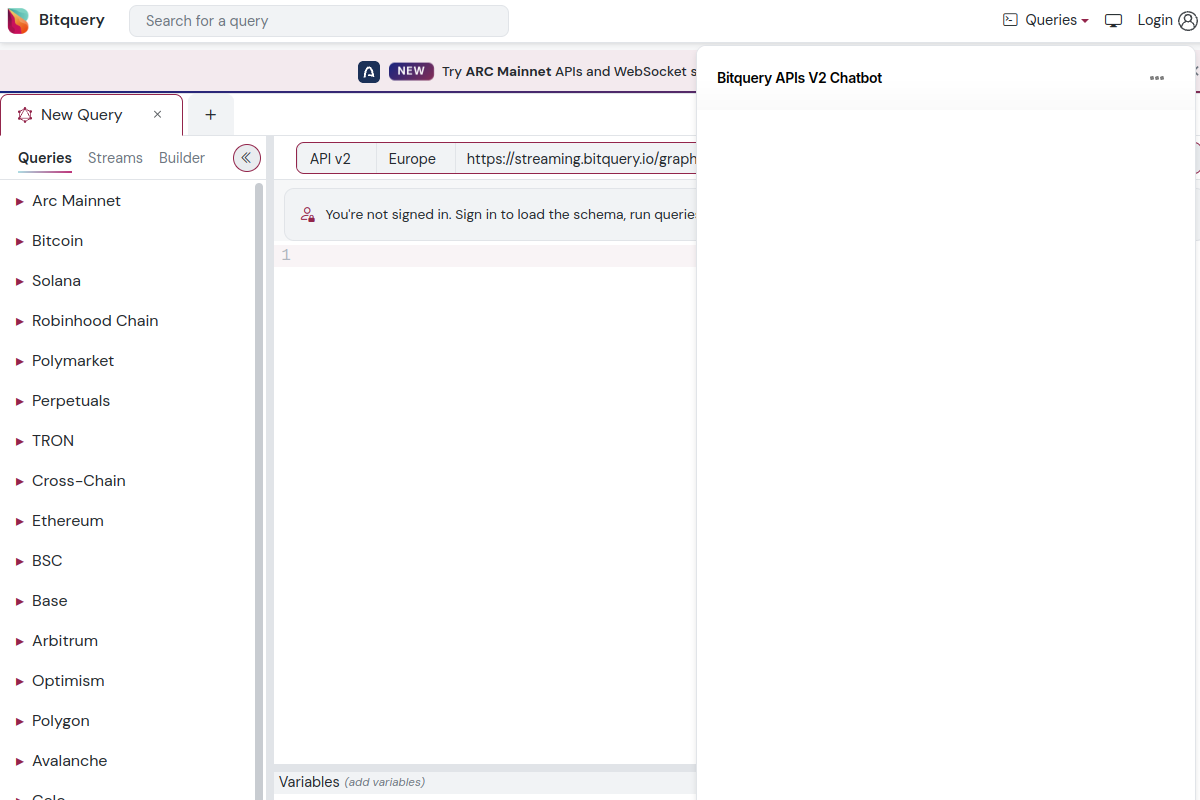Image resolution: width=1200 pixels, height=800 pixels.
Task: Expand the Robinhood Chain tree arrow
Action: click(x=19, y=321)
